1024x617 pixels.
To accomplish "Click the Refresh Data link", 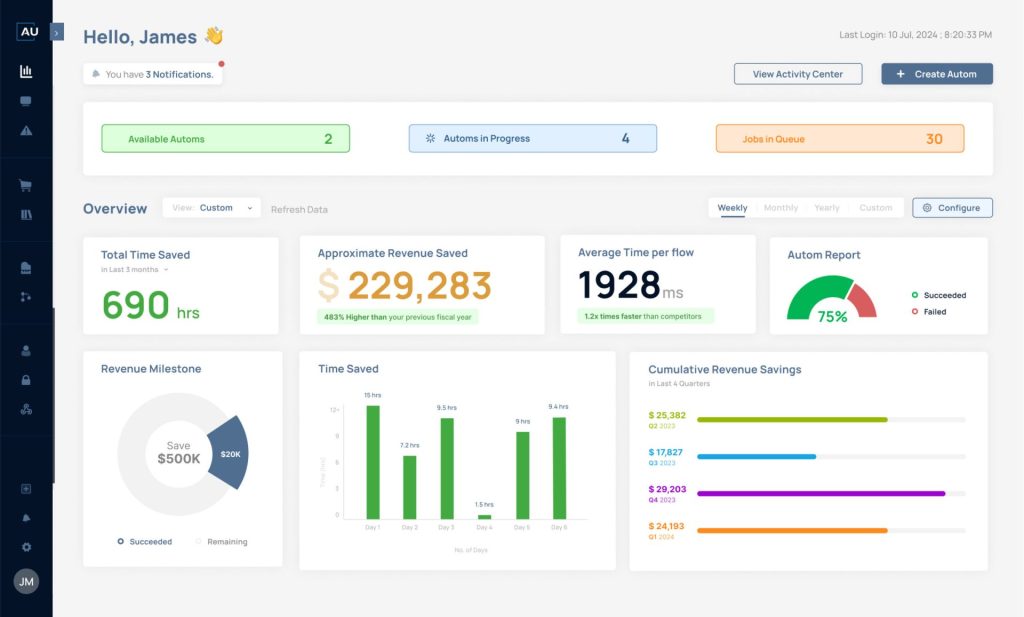I will point(299,210).
